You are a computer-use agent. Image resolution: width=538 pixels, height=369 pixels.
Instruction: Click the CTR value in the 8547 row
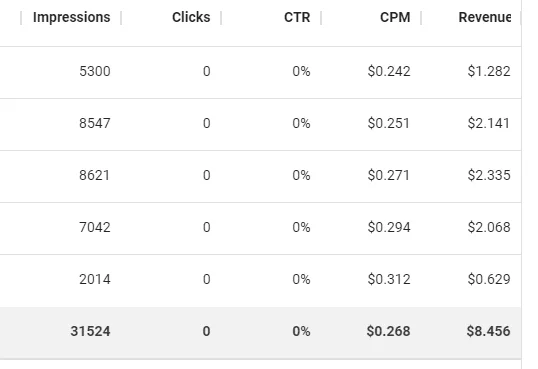[x=301, y=123]
